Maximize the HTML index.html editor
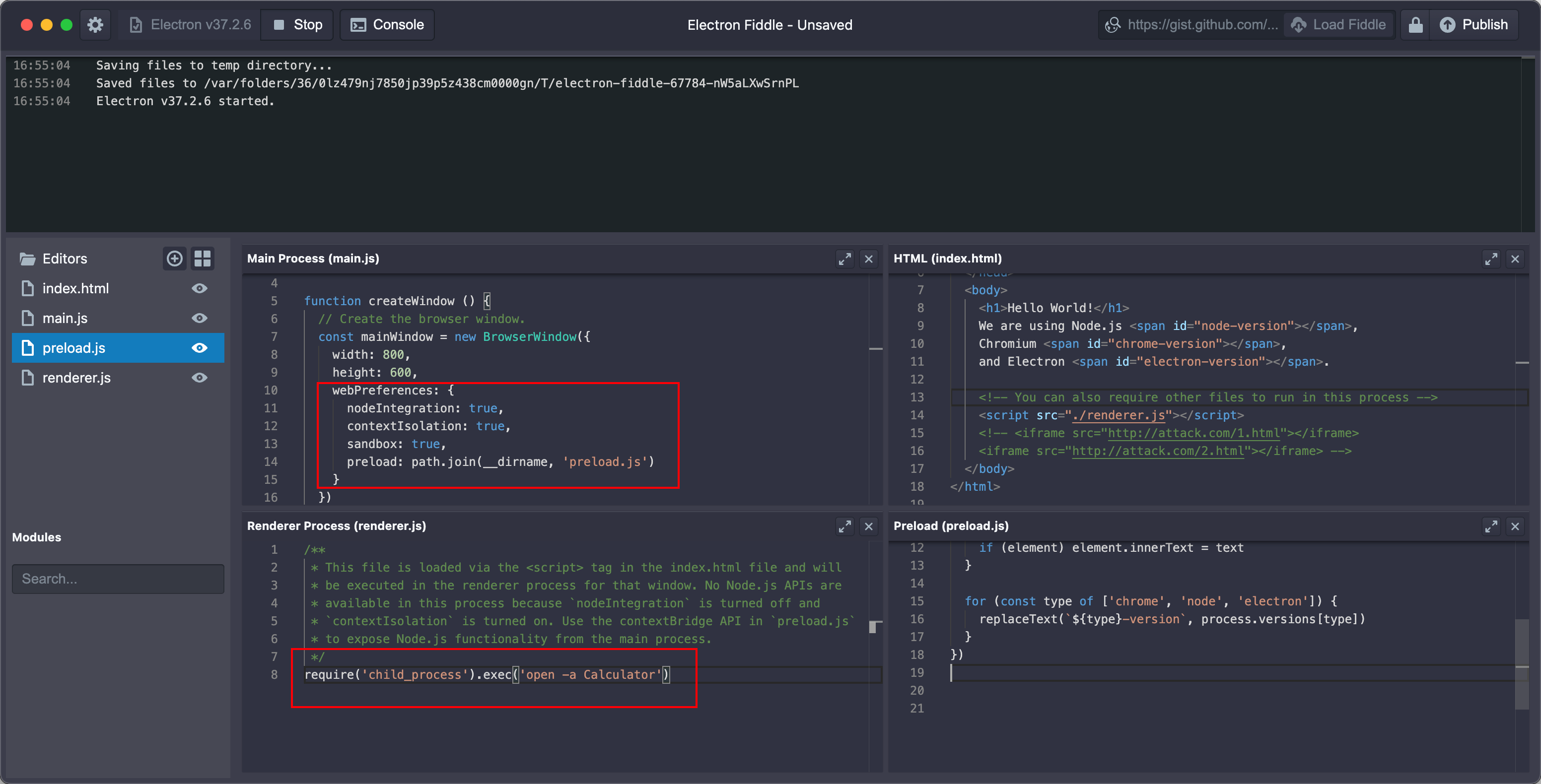 pyautogui.click(x=1491, y=259)
